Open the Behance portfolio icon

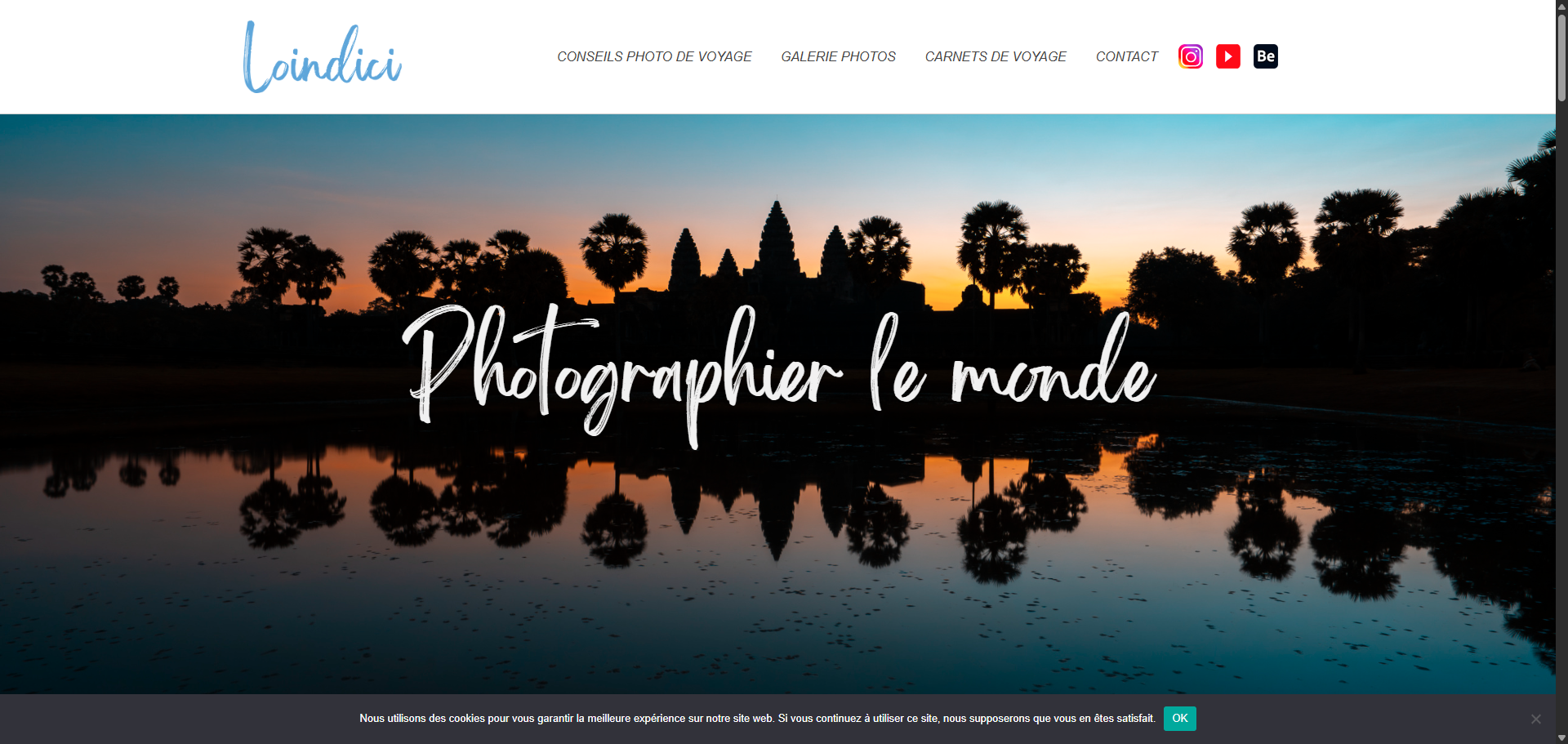[x=1265, y=56]
